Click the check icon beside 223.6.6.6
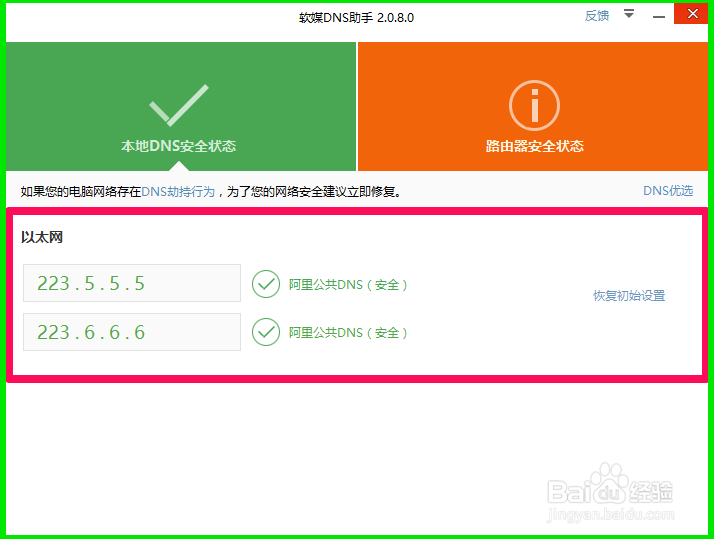The image size is (714, 539). [266, 332]
